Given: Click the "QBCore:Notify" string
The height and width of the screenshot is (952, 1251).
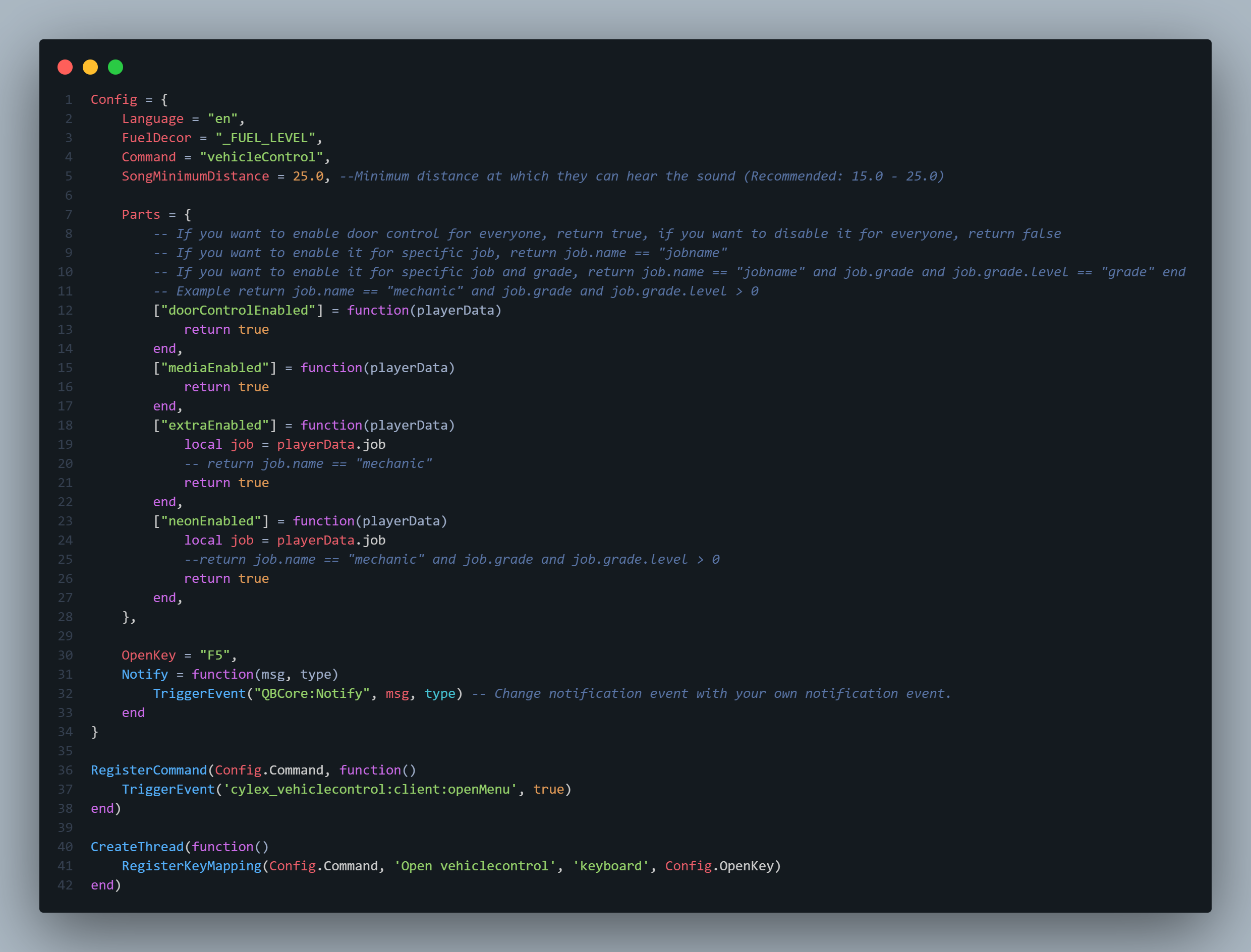Looking at the screenshot, I should (x=312, y=694).
